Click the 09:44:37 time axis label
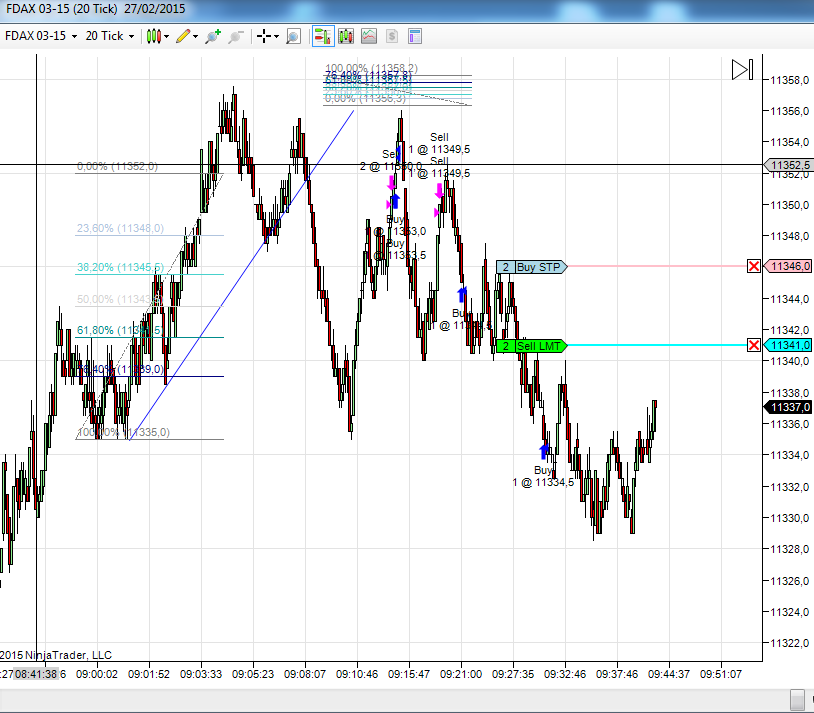This screenshot has height=713, width=814. click(x=669, y=674)
